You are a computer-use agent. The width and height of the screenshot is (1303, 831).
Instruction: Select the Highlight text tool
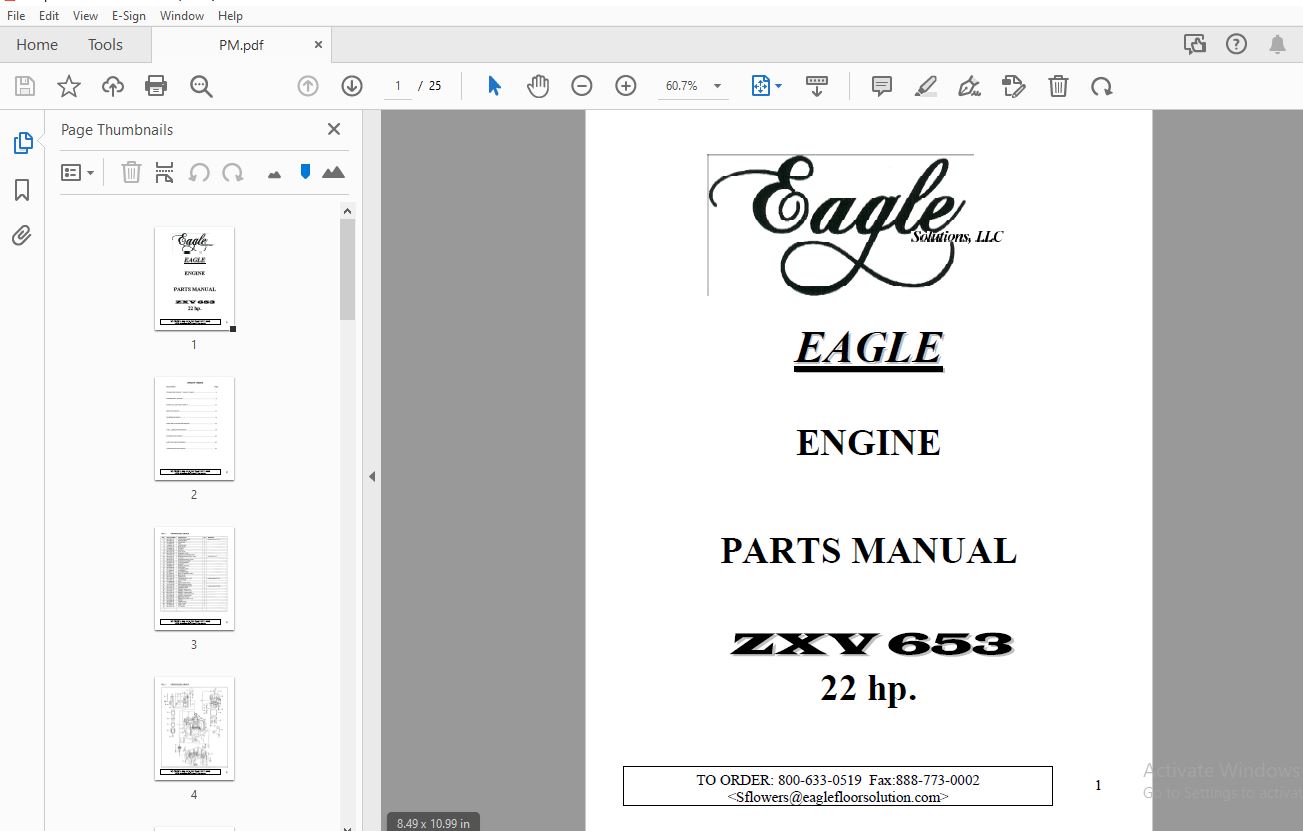pos(926,86)
